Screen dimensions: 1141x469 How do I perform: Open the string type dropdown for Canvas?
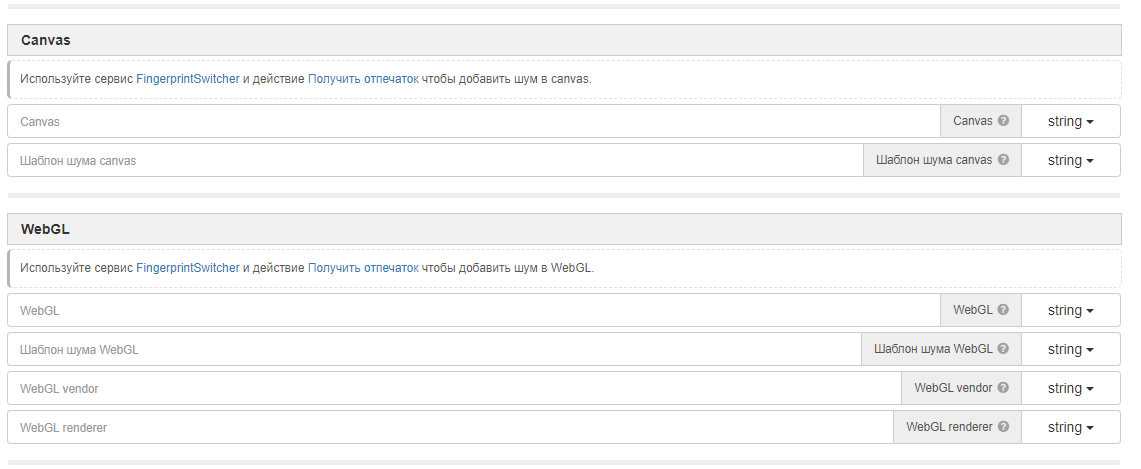(1070, 121)
